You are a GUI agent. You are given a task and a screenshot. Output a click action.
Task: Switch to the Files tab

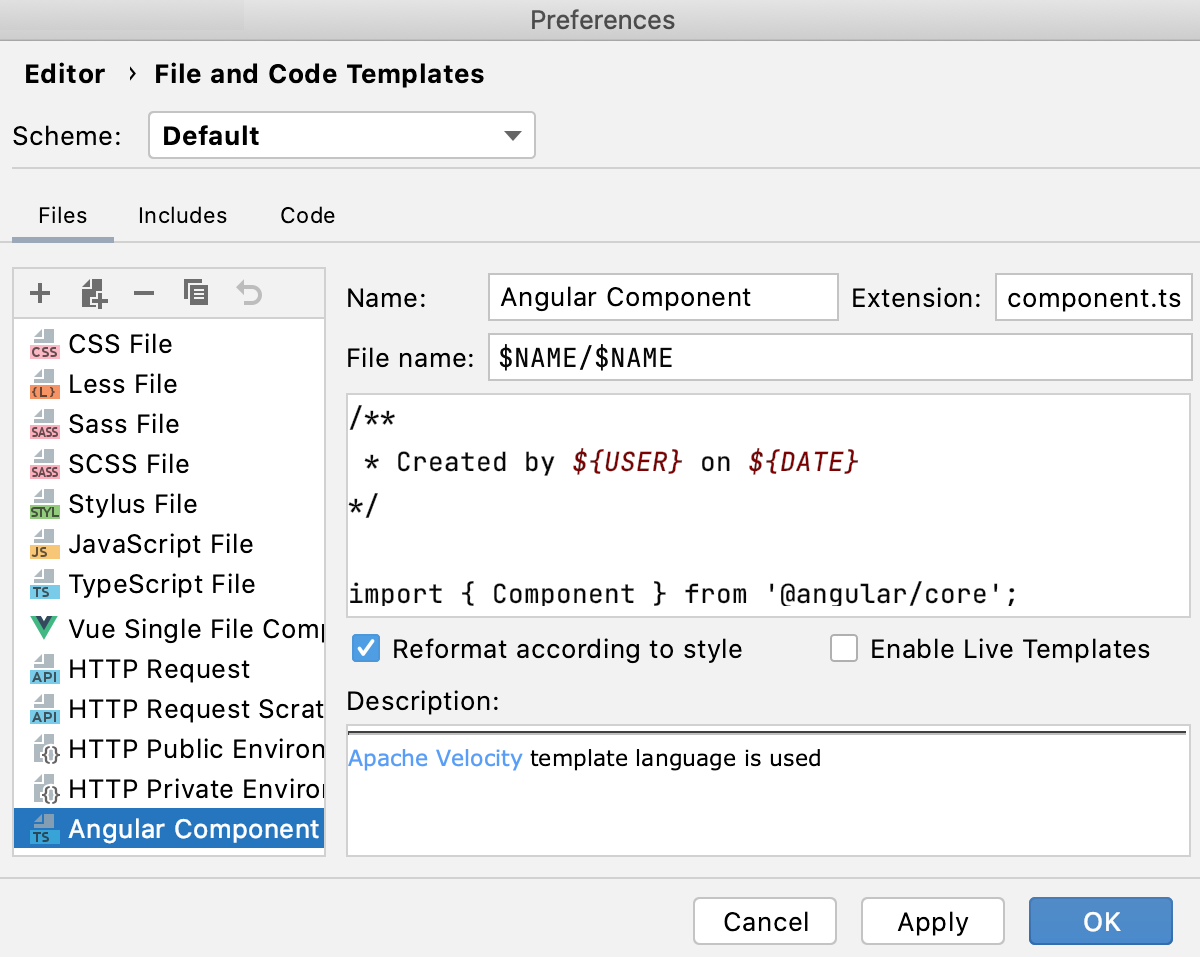(x=63, y=215)
